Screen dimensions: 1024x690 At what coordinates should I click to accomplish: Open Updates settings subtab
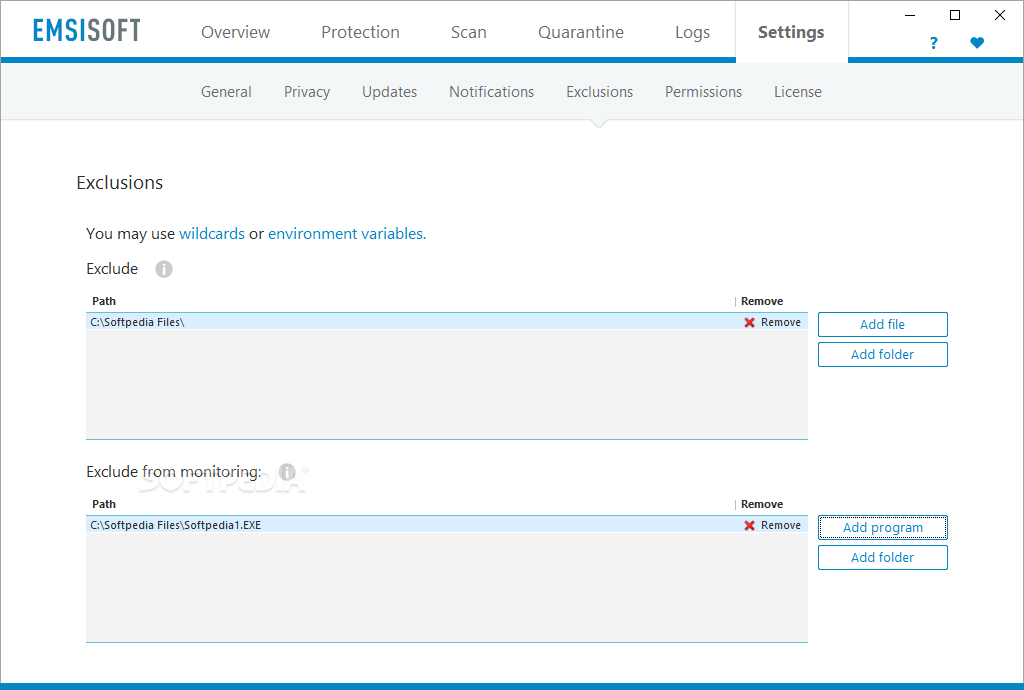coord(389,92)
